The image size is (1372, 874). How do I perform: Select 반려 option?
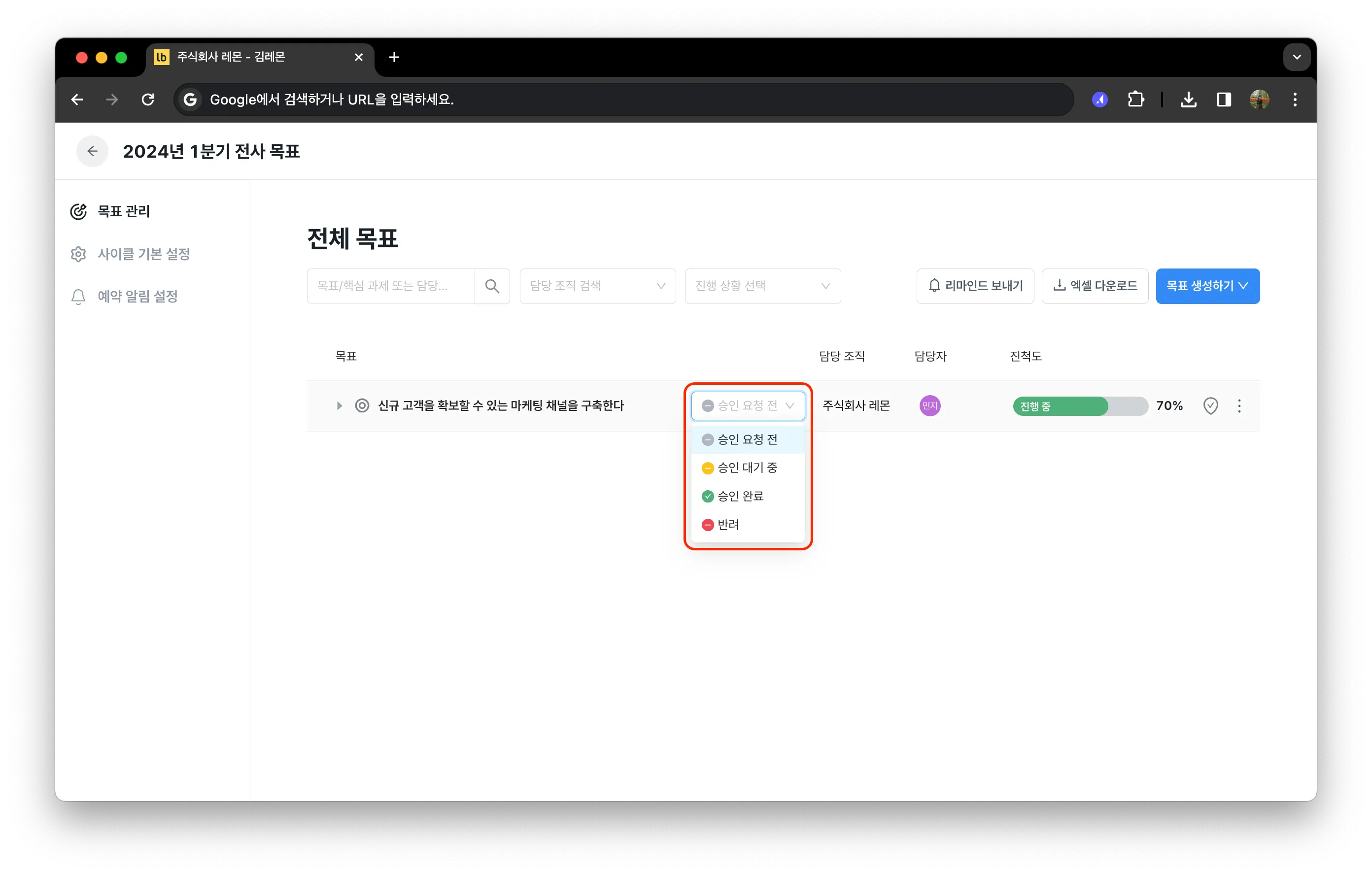coord(748,525)
